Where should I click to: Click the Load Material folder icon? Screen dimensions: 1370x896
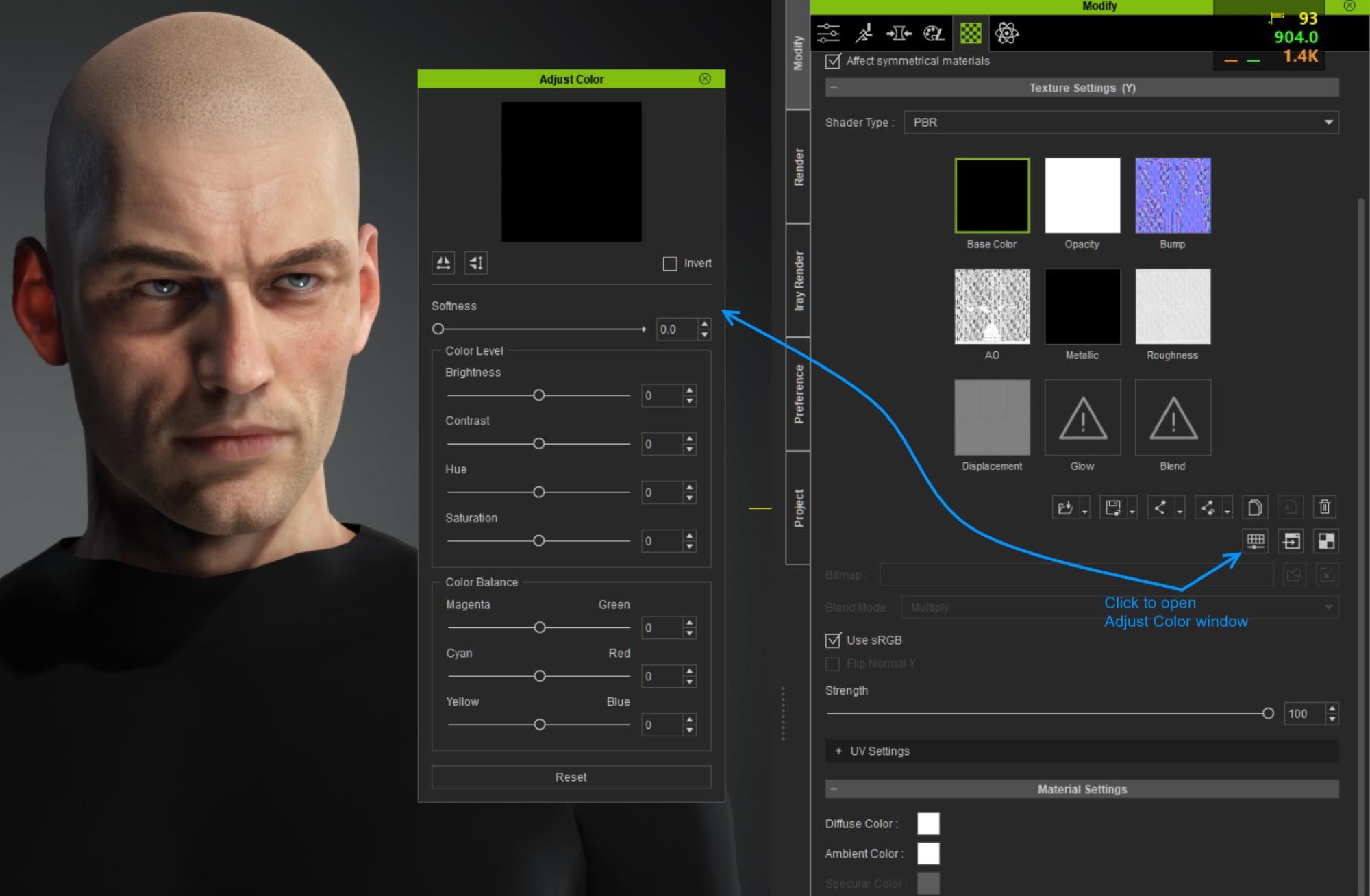(1065, 508)
